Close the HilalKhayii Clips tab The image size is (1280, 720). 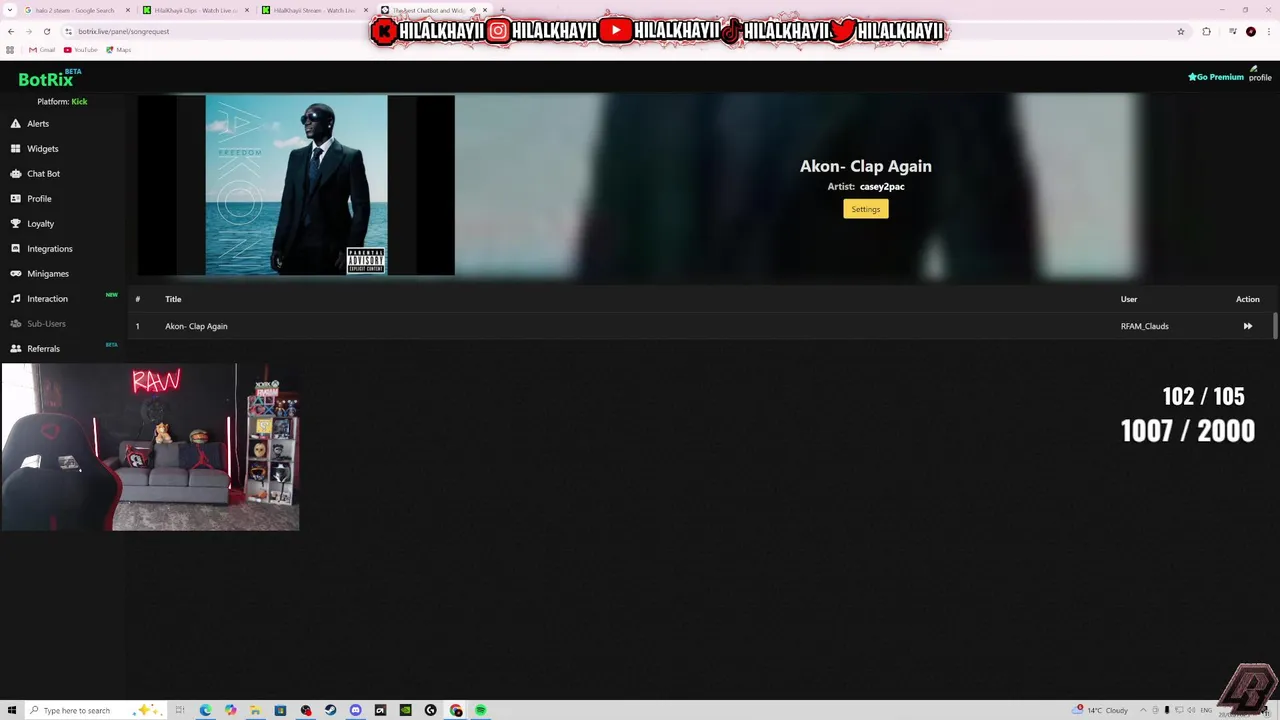(247, 10)
